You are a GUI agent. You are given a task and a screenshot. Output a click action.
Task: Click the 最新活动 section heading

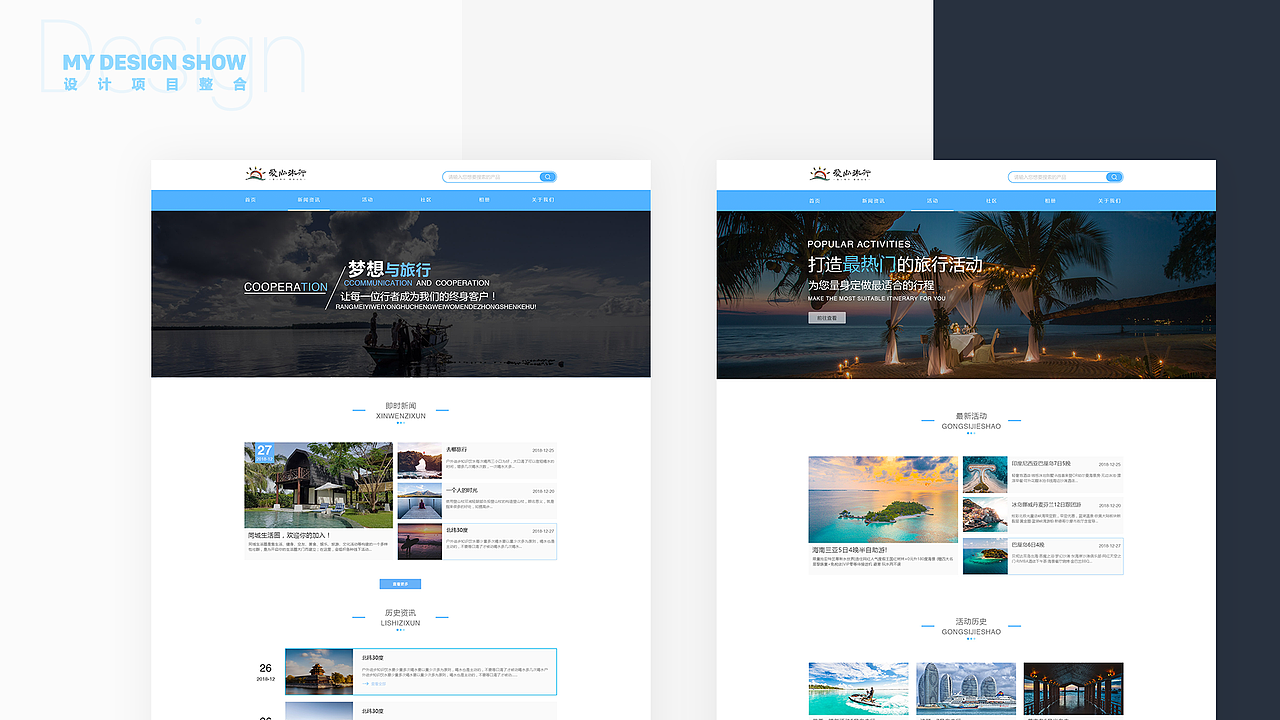click(971, 421)
